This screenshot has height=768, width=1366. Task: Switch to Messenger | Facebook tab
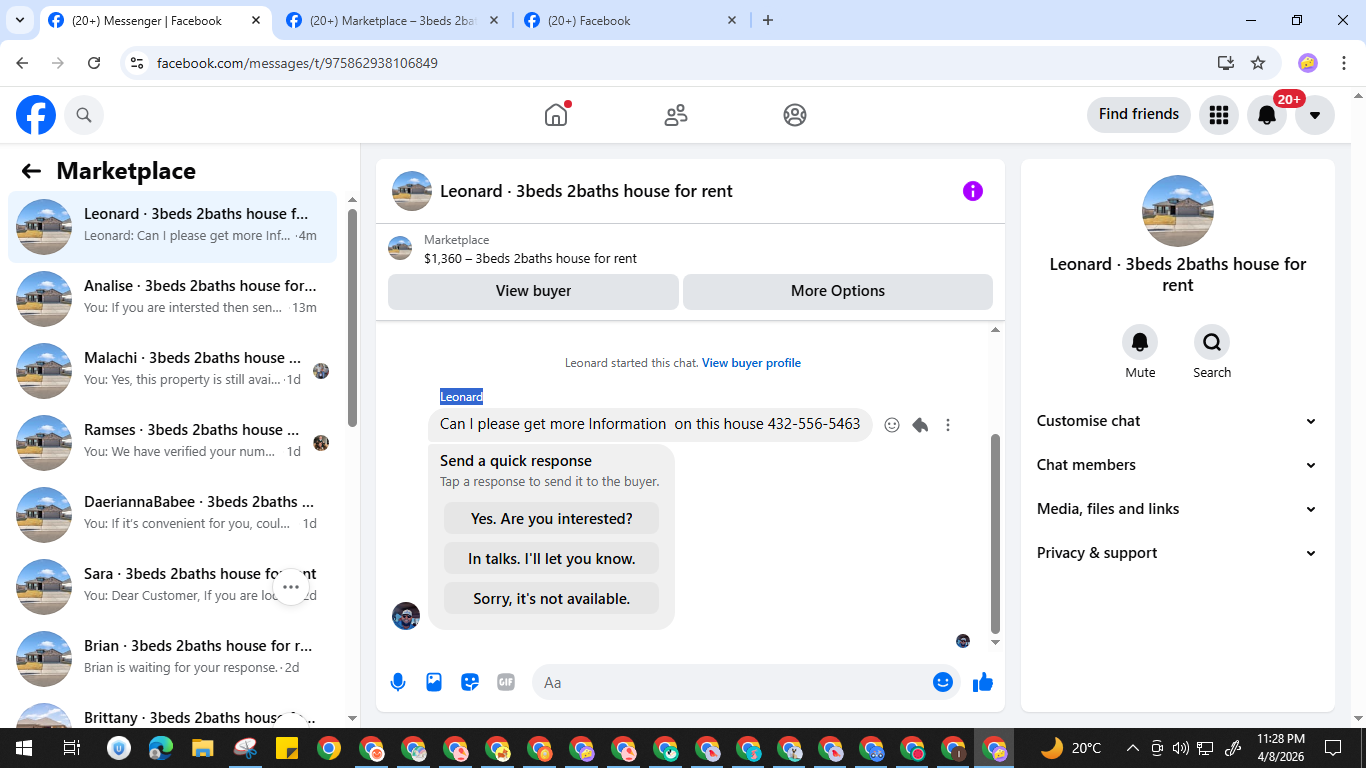pos(154,20)
